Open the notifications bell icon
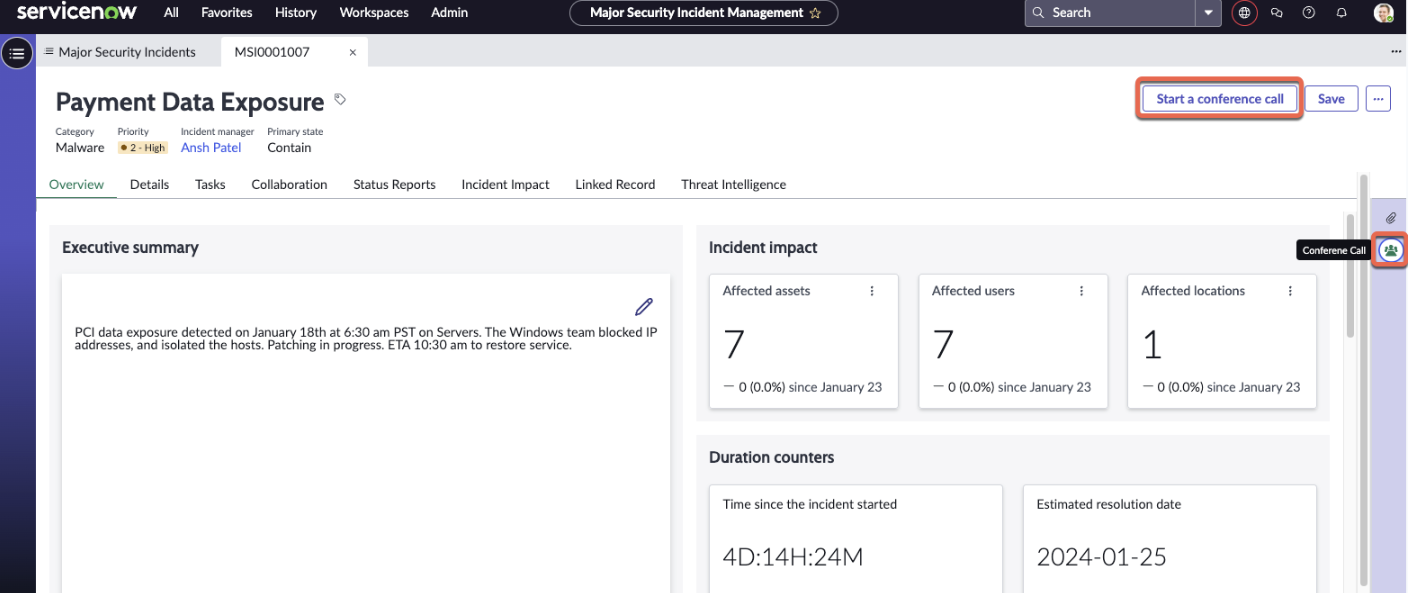The height and width of the screenshot is (593, 1408). click(1341, 13)
